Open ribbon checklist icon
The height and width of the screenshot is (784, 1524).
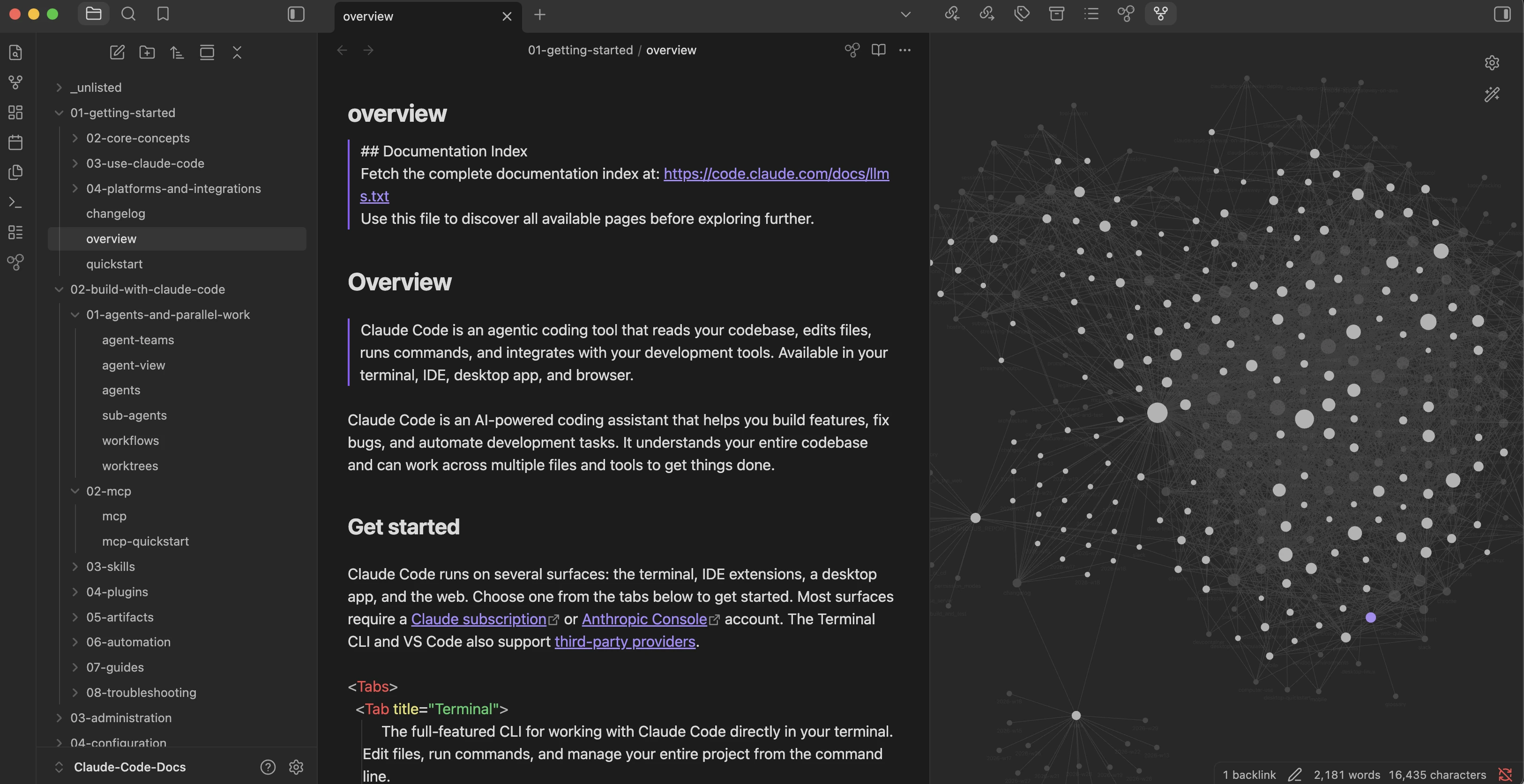point(16,232)
